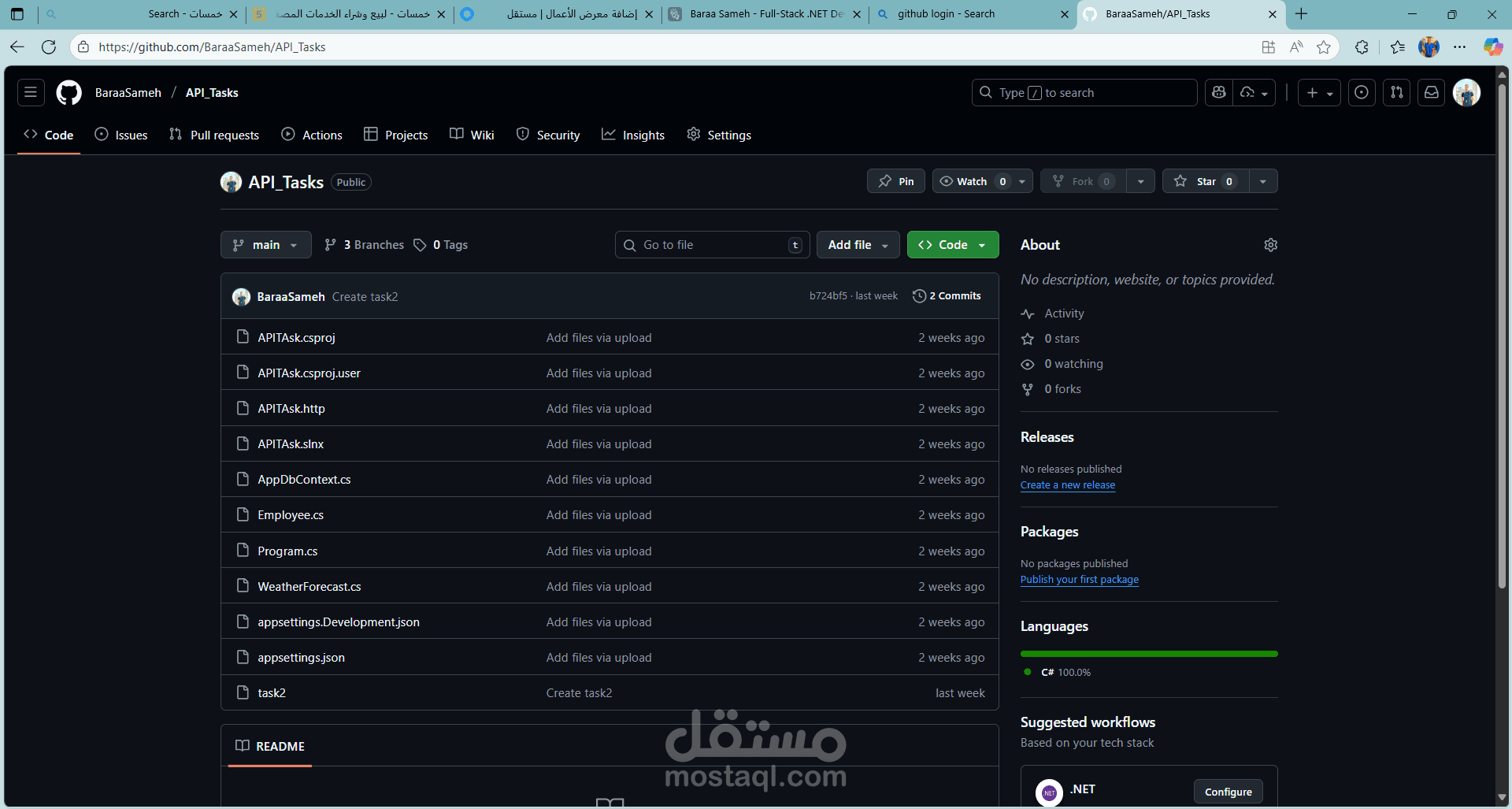The width and height of the screenshot is (1512, 809).
Task: Open the Program.cs file
Action: pos(287,551)
